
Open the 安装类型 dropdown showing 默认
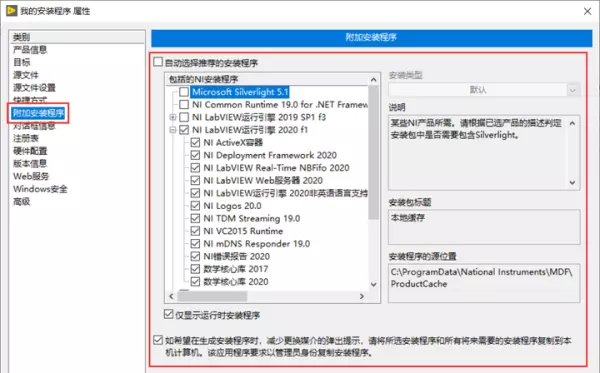click(x=484, y=90)
